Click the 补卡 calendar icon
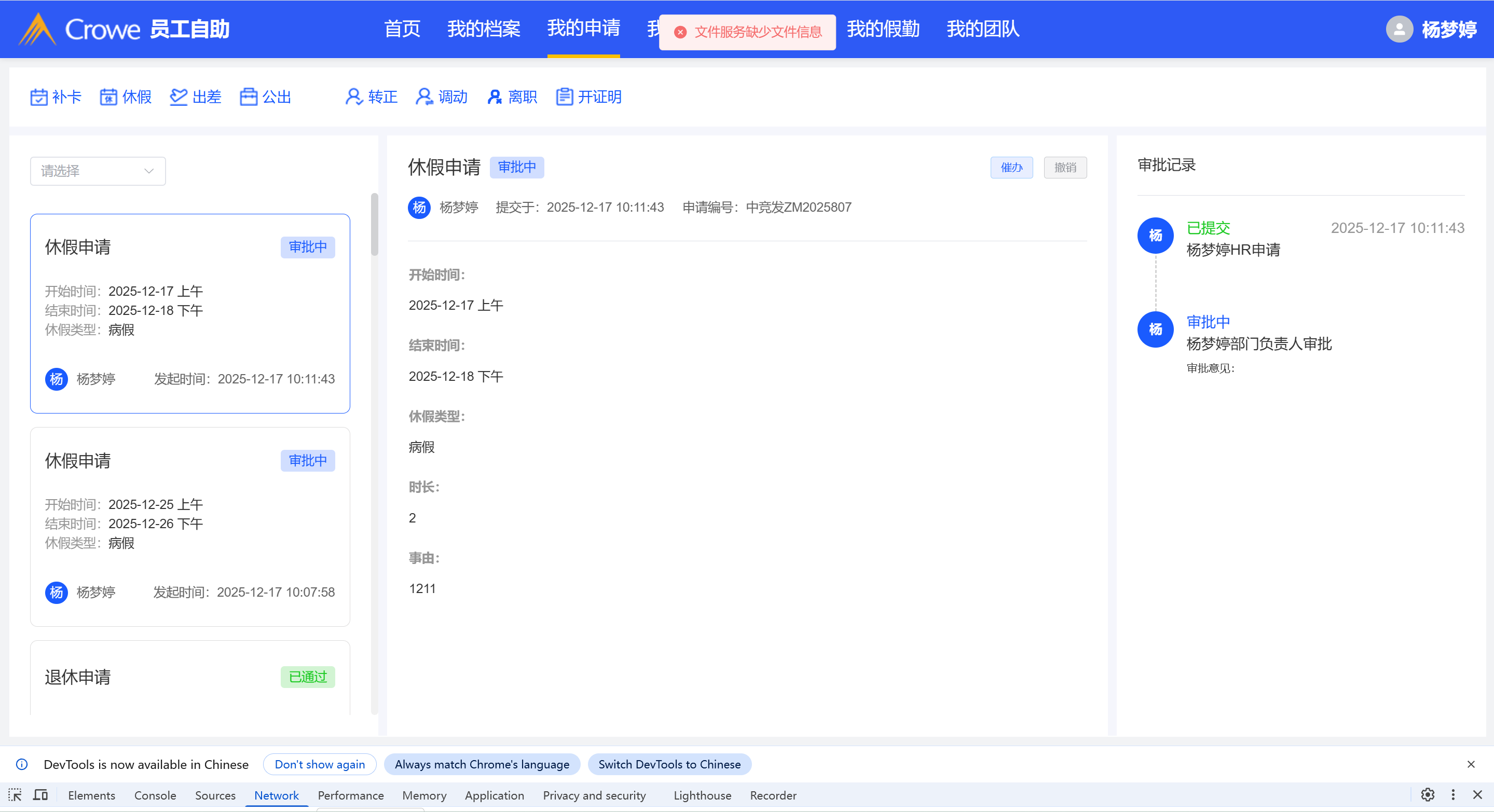 coord(39,97)
